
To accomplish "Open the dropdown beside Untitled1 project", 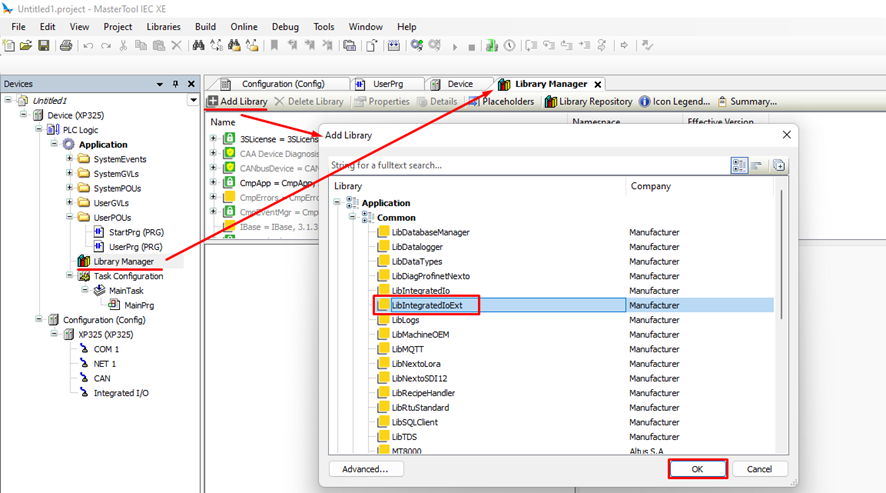I will tap(193, 100).
